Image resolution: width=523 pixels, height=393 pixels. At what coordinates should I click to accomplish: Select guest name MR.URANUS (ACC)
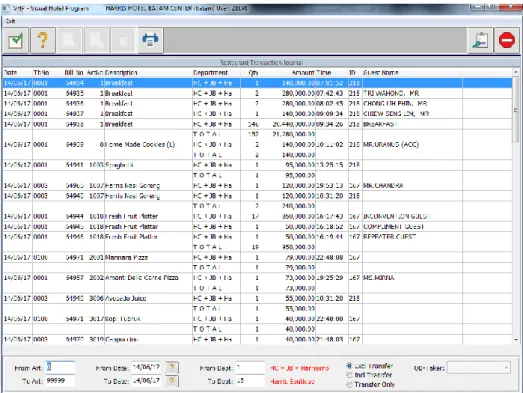point(391,144)
